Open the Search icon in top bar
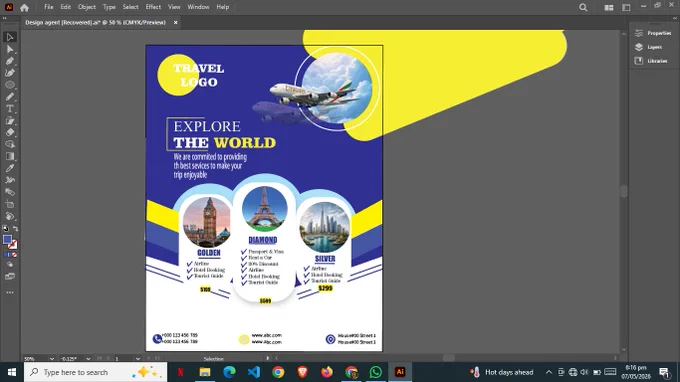 [x=583, y=7]
